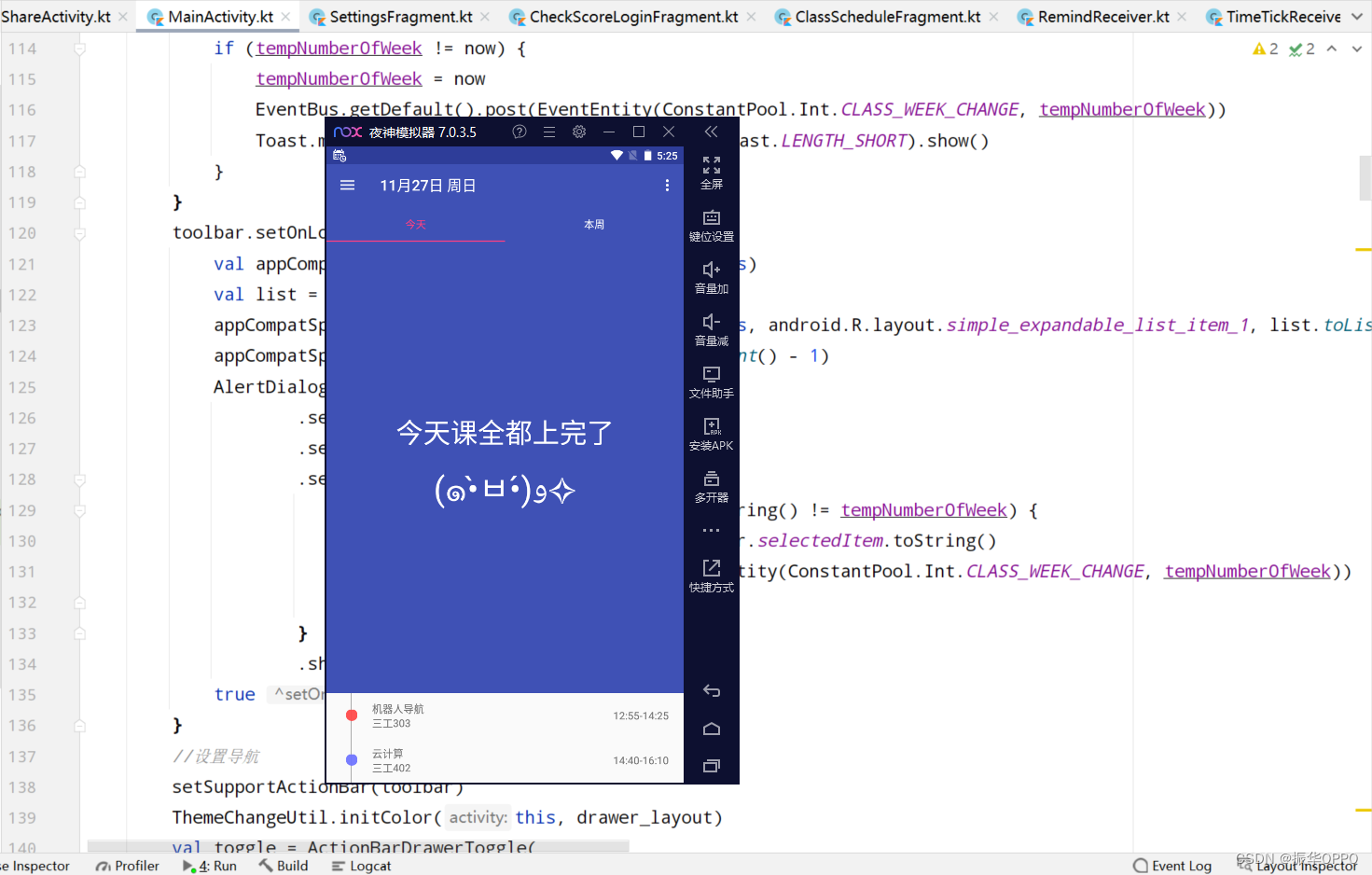Click tempNumberOfWeek on line 115
Image resolution: width=1372 pixels, height=875 pixels.
[x=339, y=79]
